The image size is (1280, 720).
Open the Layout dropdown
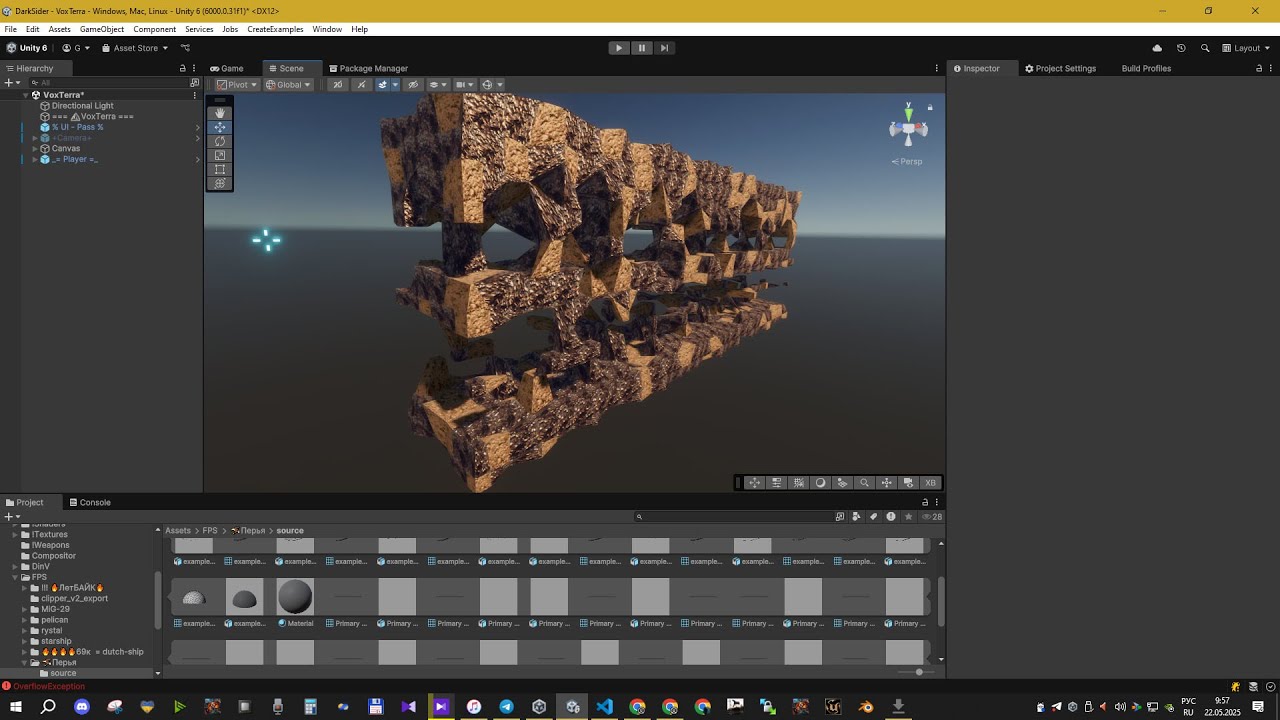pyautogui.click(x=1246, y=48)
